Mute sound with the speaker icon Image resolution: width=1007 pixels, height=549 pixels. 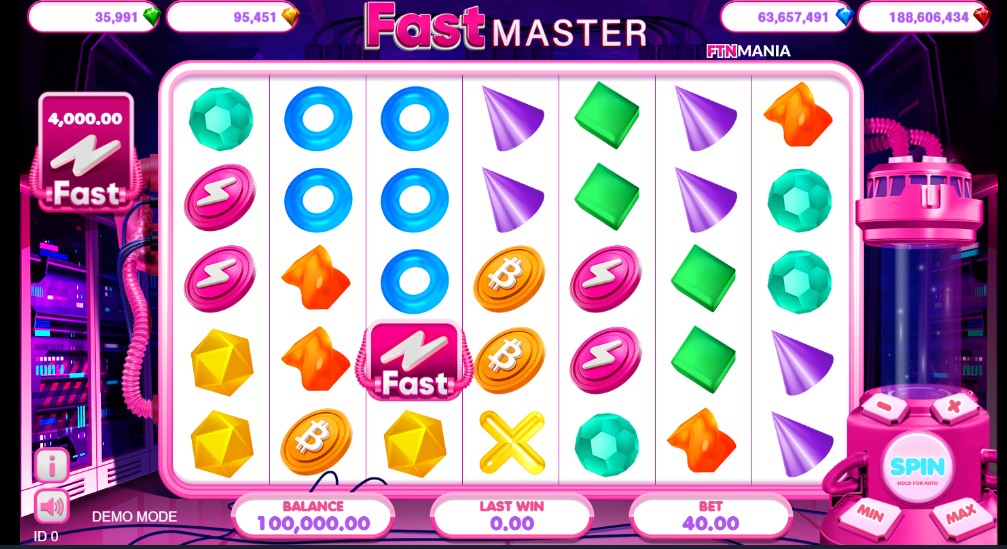click(52, 507)
